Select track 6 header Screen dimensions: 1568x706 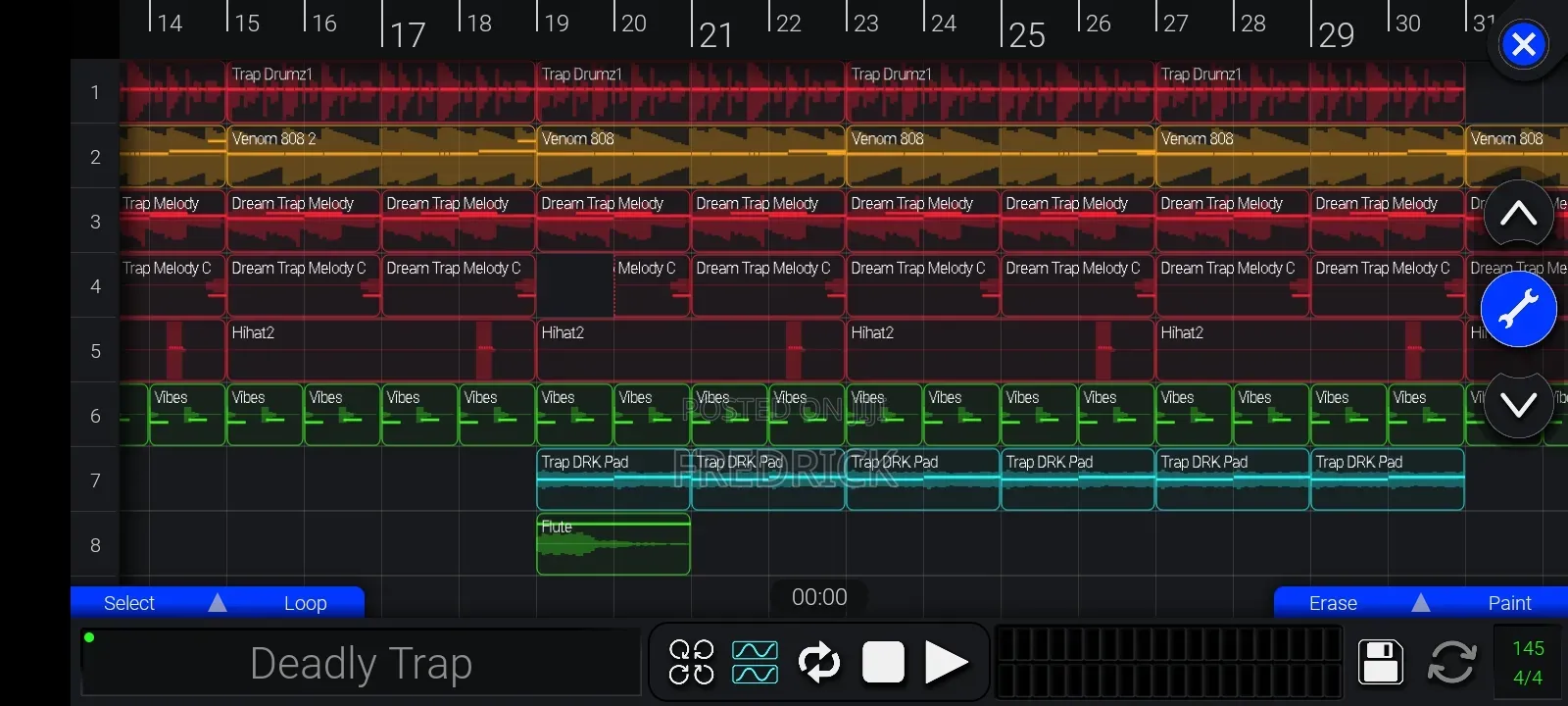point(95,416)
